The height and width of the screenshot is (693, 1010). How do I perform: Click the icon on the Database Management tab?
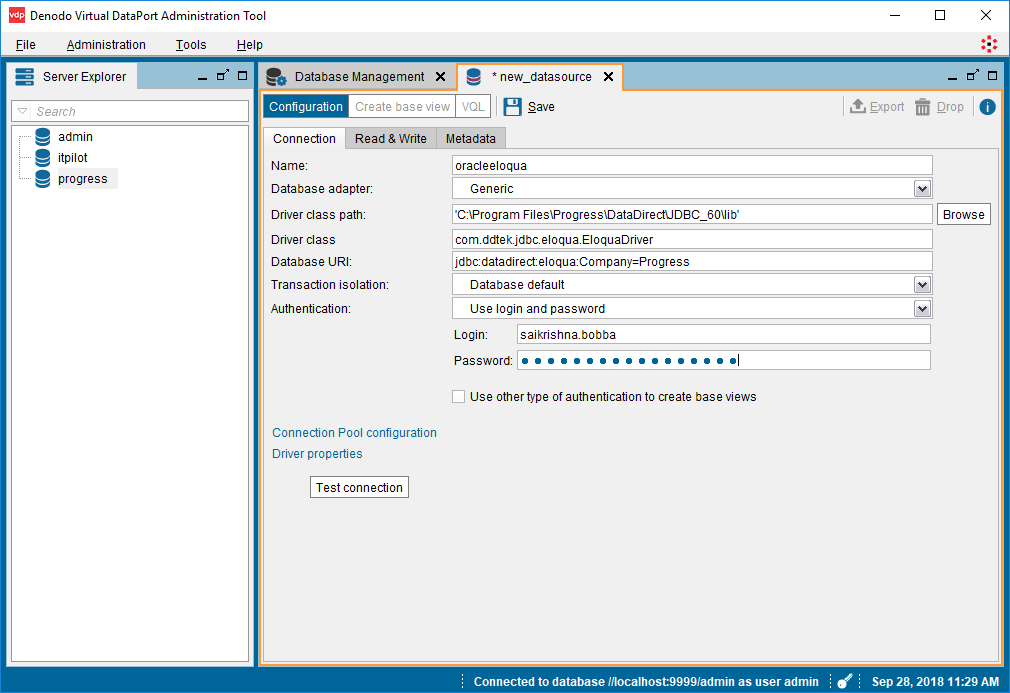click(x=272, y=76)
